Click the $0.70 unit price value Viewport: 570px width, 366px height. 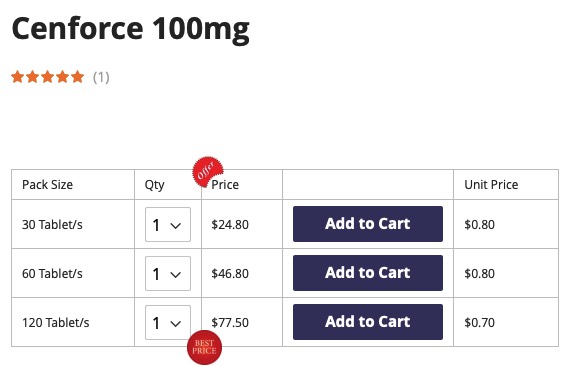coord(479,322)
